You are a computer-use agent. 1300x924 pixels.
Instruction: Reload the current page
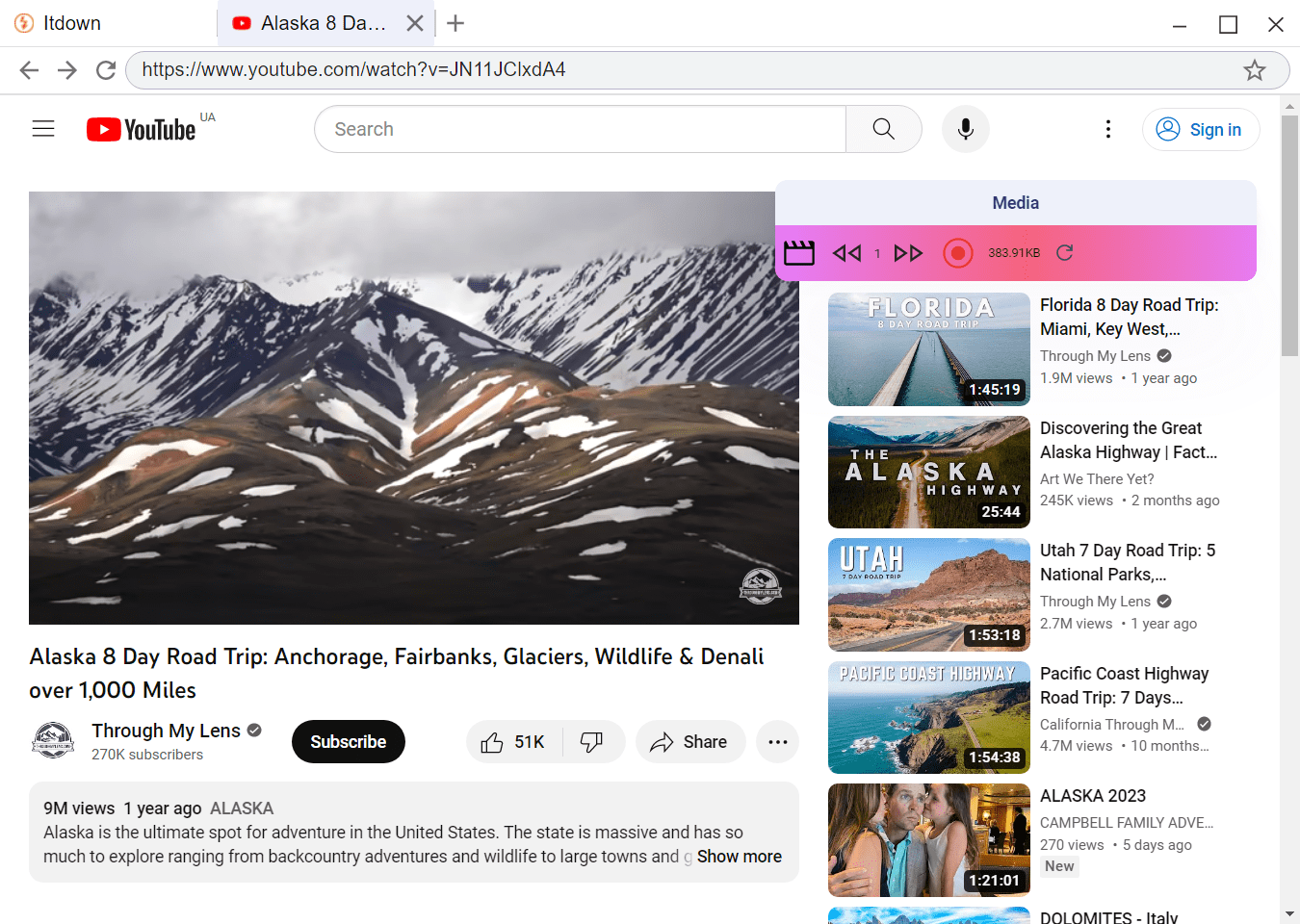[x=105, y=70]
